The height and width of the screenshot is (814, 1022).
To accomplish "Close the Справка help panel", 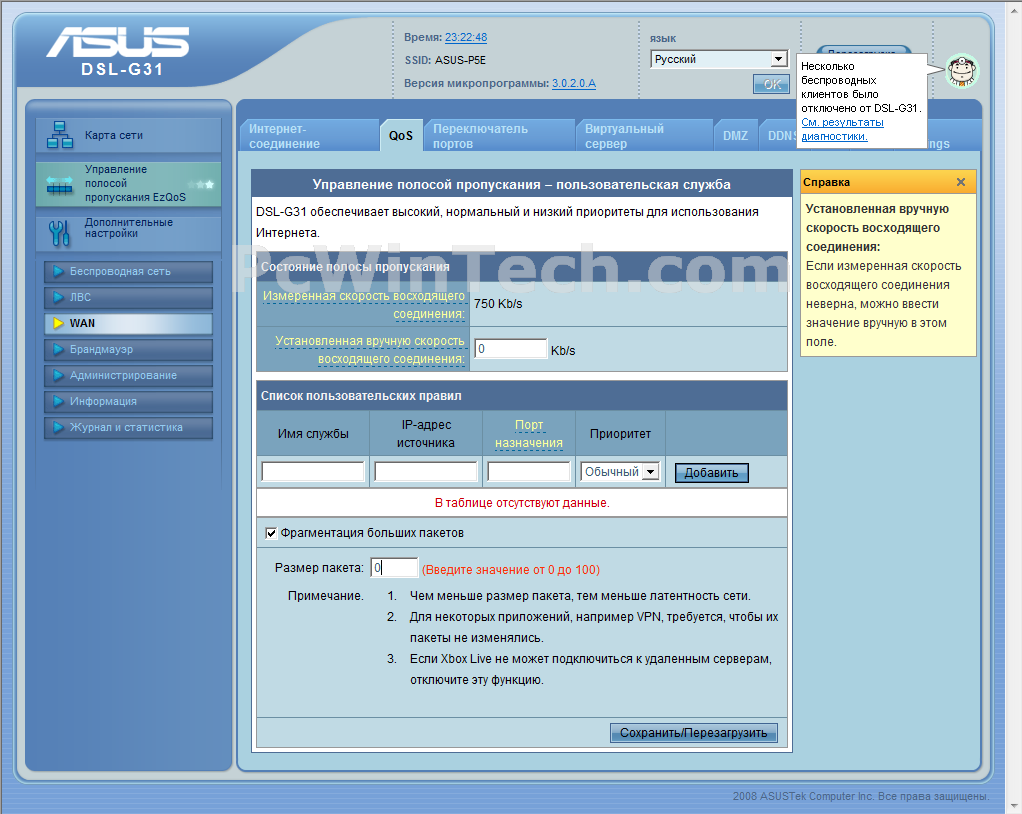I will (961, 182).
